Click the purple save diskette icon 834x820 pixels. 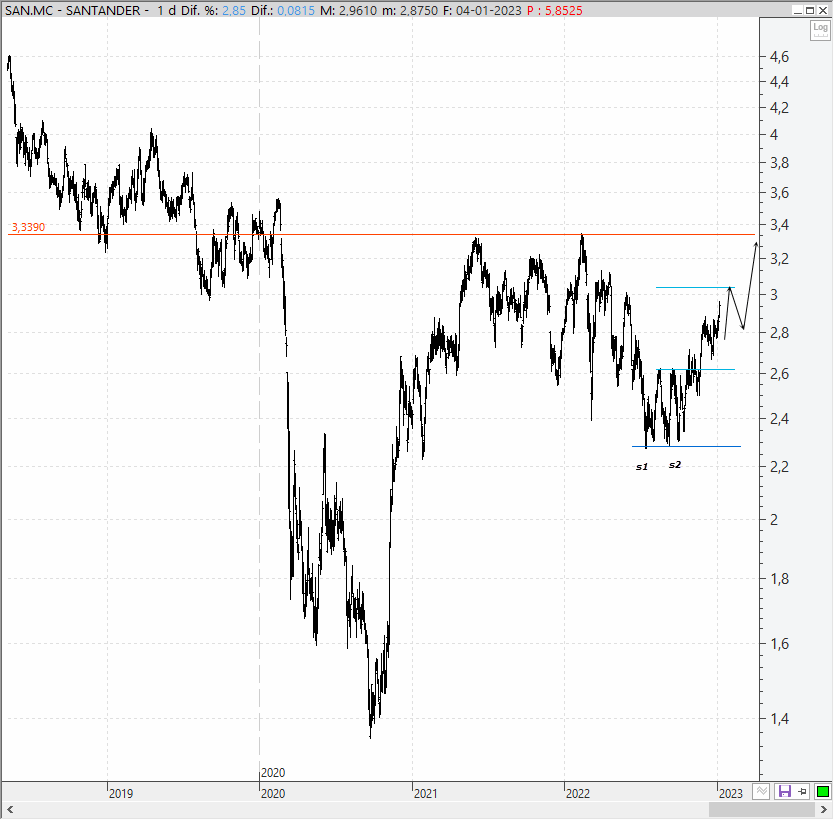click(785, 791)
